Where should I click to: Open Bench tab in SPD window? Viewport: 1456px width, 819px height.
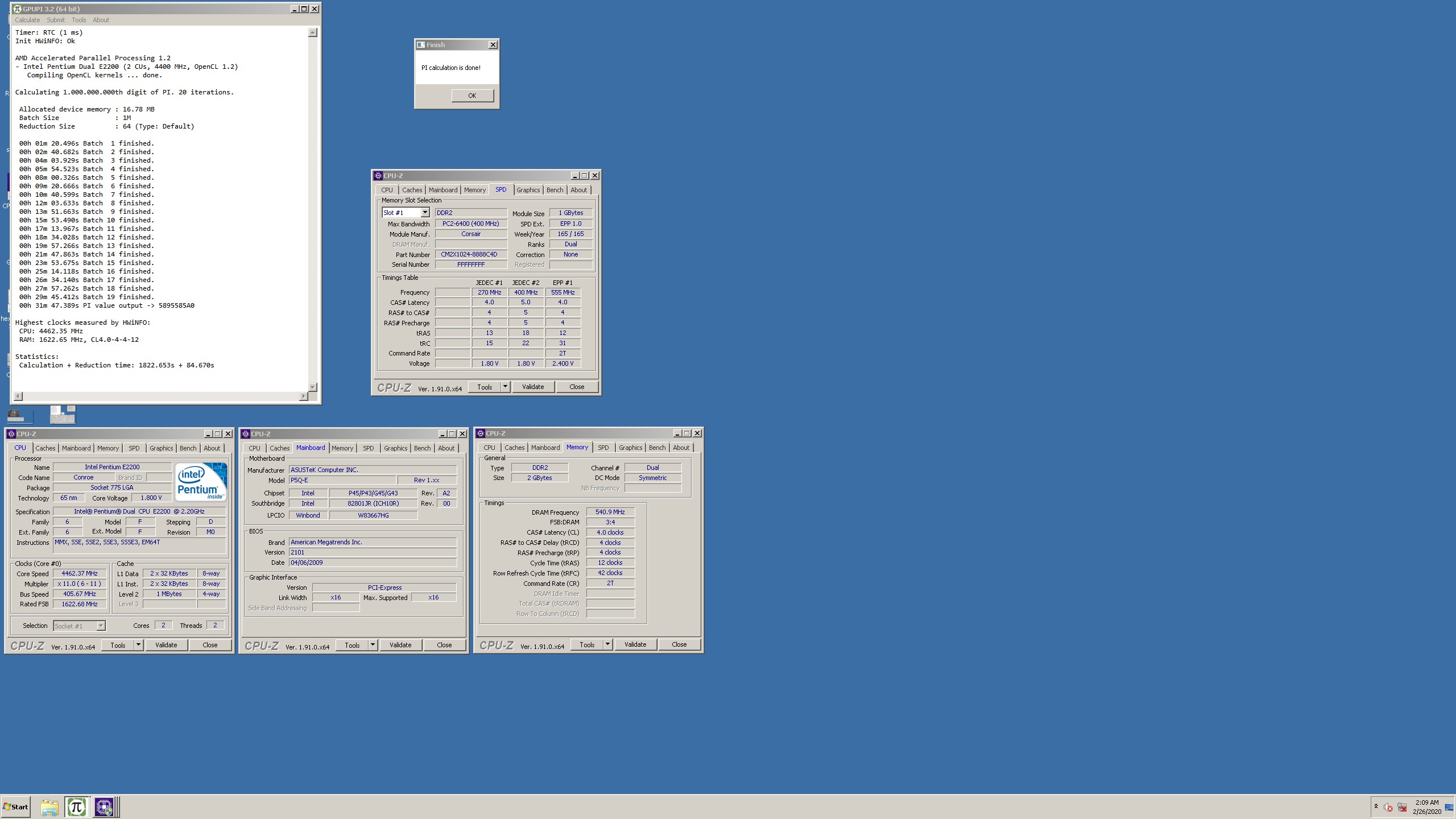pyautogui.click(x=555, y=190)
